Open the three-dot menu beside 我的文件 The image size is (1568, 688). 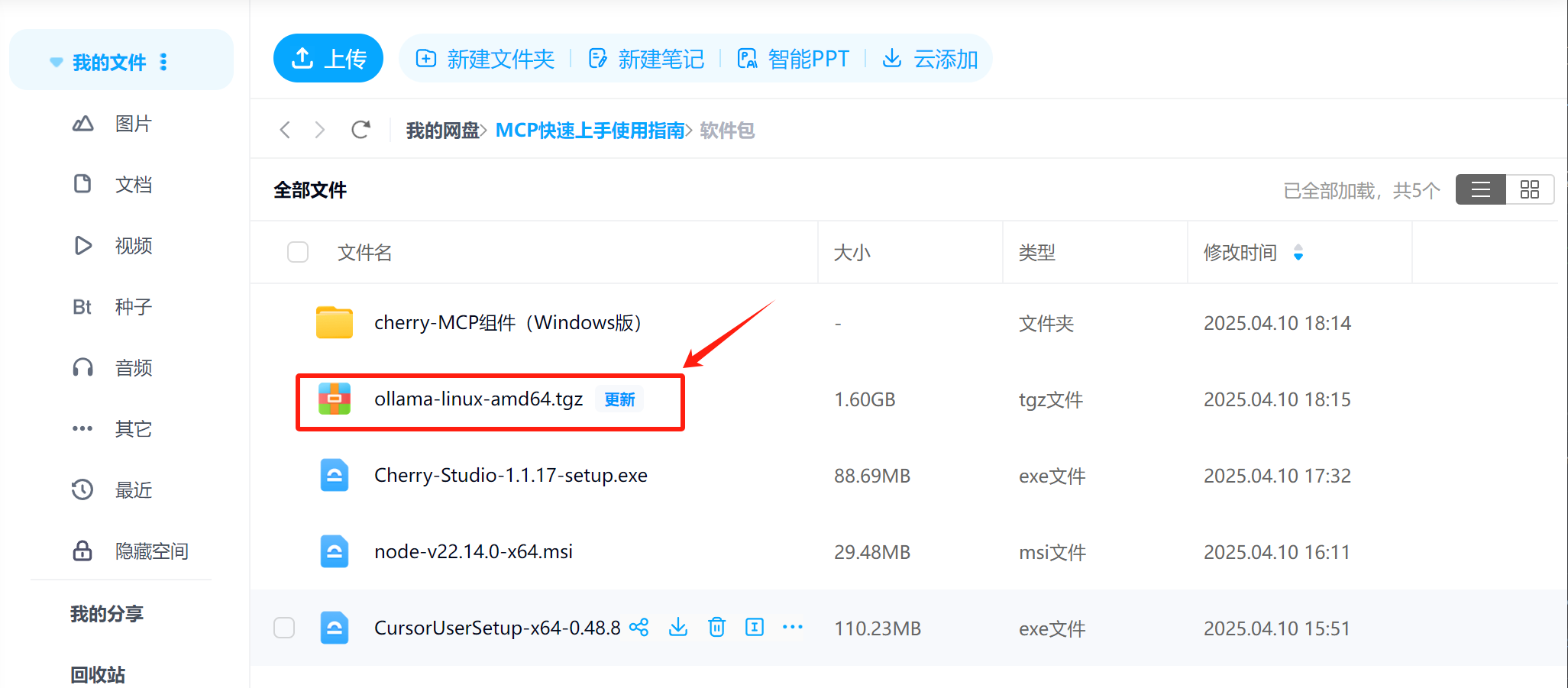pyautogui.click(x=163, y=62)
